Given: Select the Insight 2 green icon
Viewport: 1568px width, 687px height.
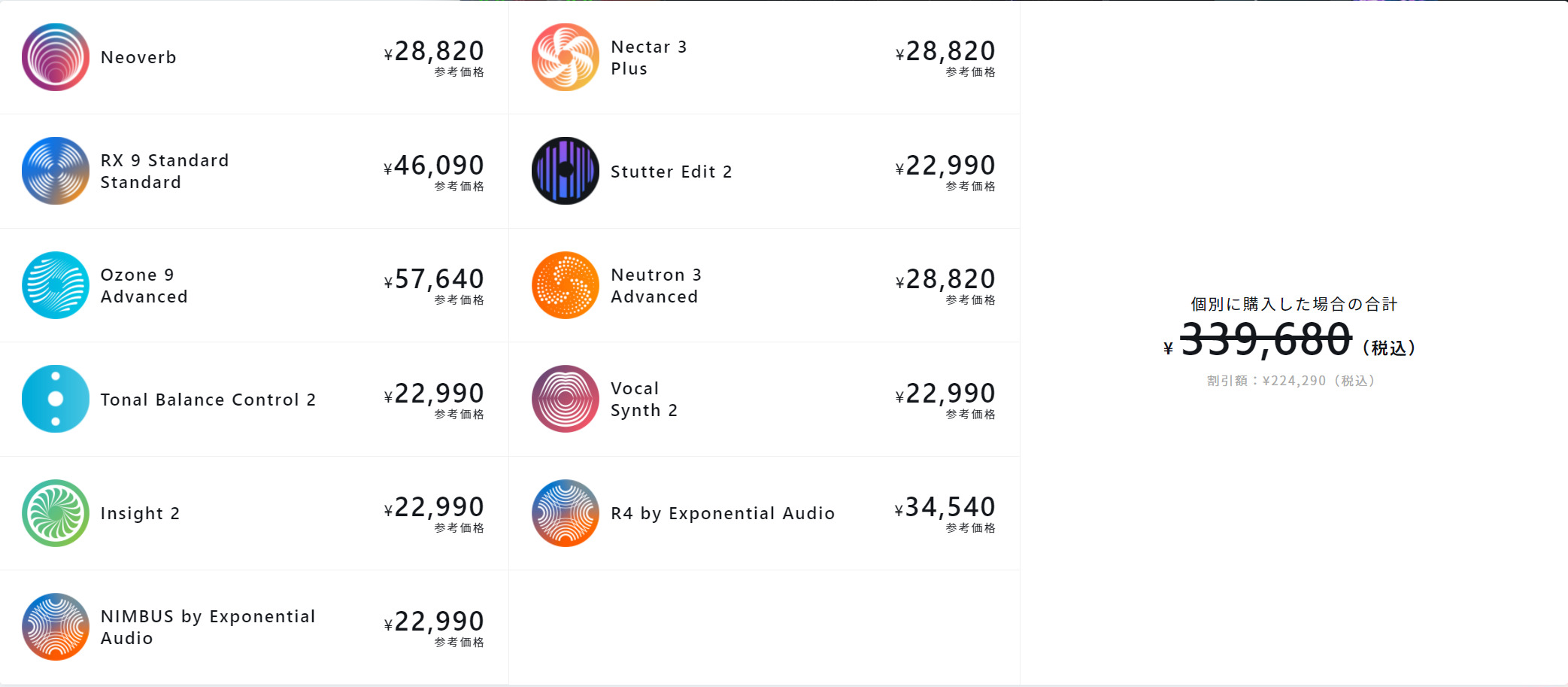Looking at the screenshot, I should click(56, 513).
